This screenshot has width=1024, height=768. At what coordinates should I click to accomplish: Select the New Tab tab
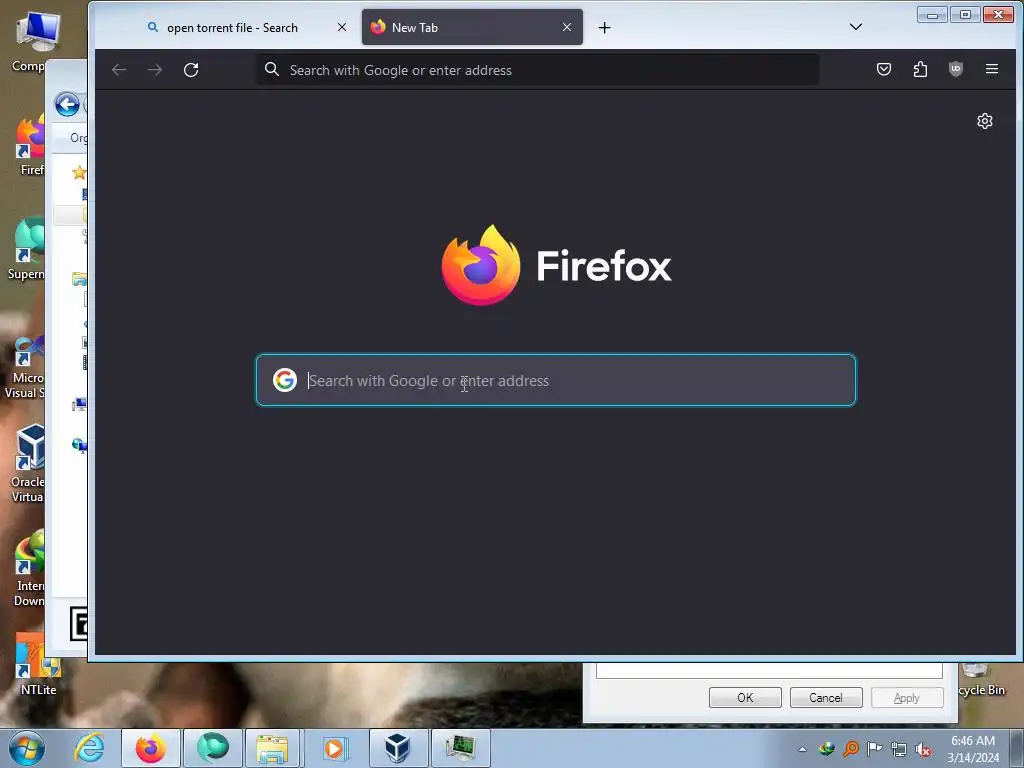click(472, 27)
